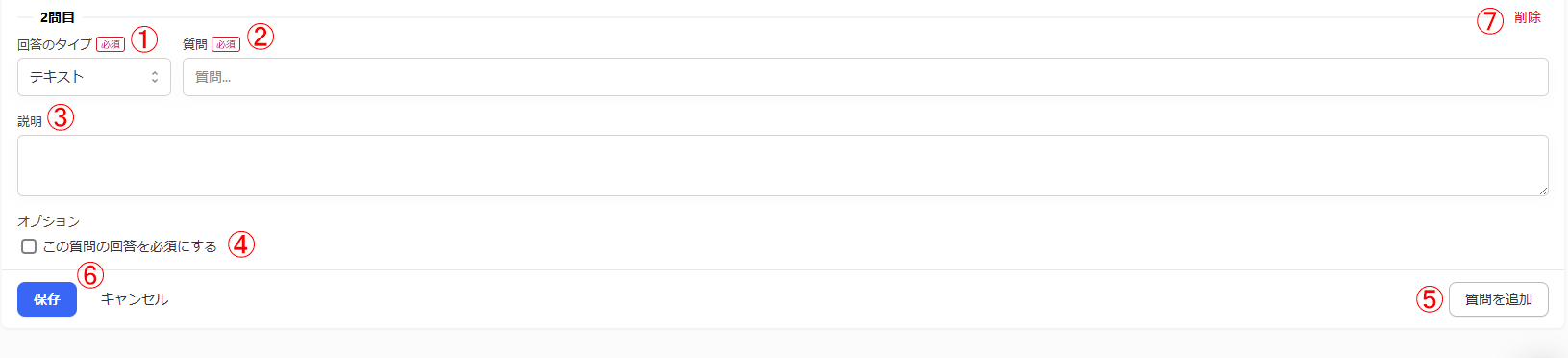Screen dimensions: 1568x358
Task: Click the キャンセル link
Action: tap(135, 299)
